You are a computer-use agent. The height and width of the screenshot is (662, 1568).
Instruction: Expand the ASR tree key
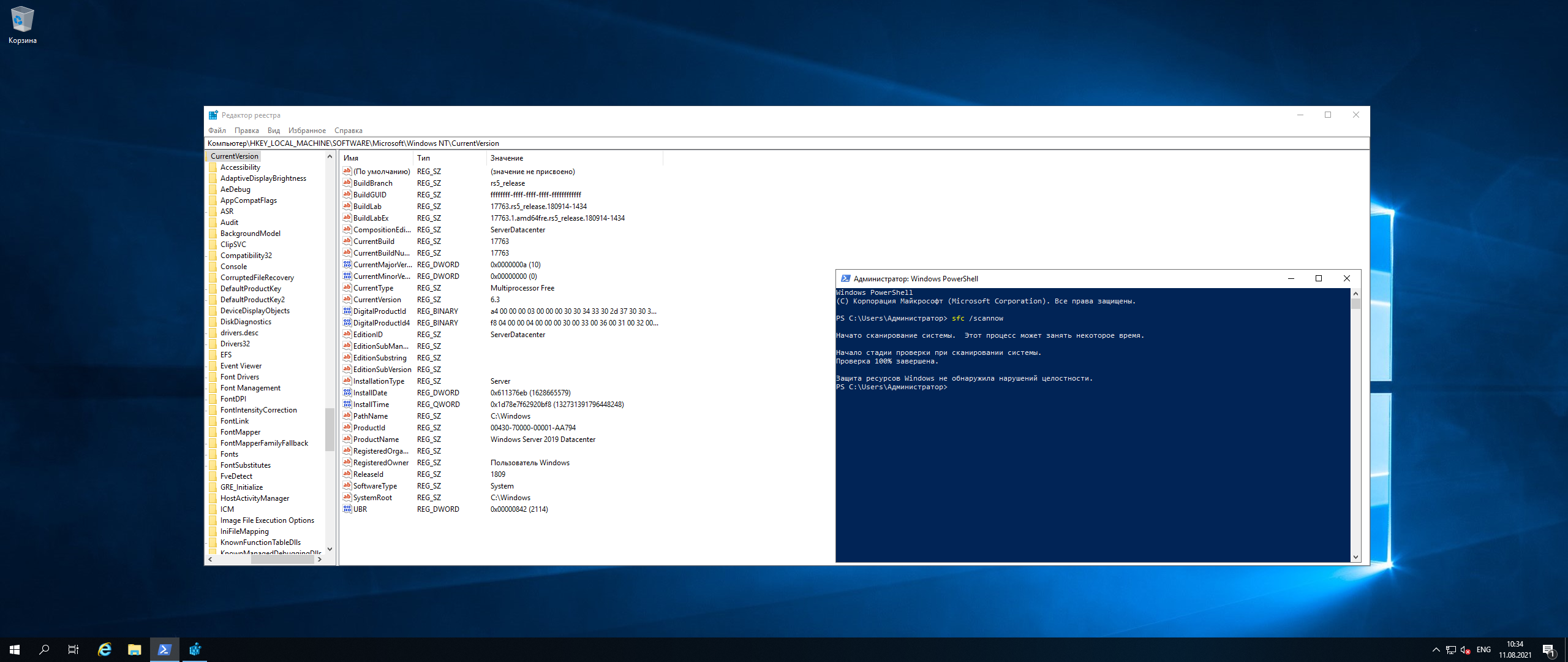pyautogui.click(x=206, y=212)
